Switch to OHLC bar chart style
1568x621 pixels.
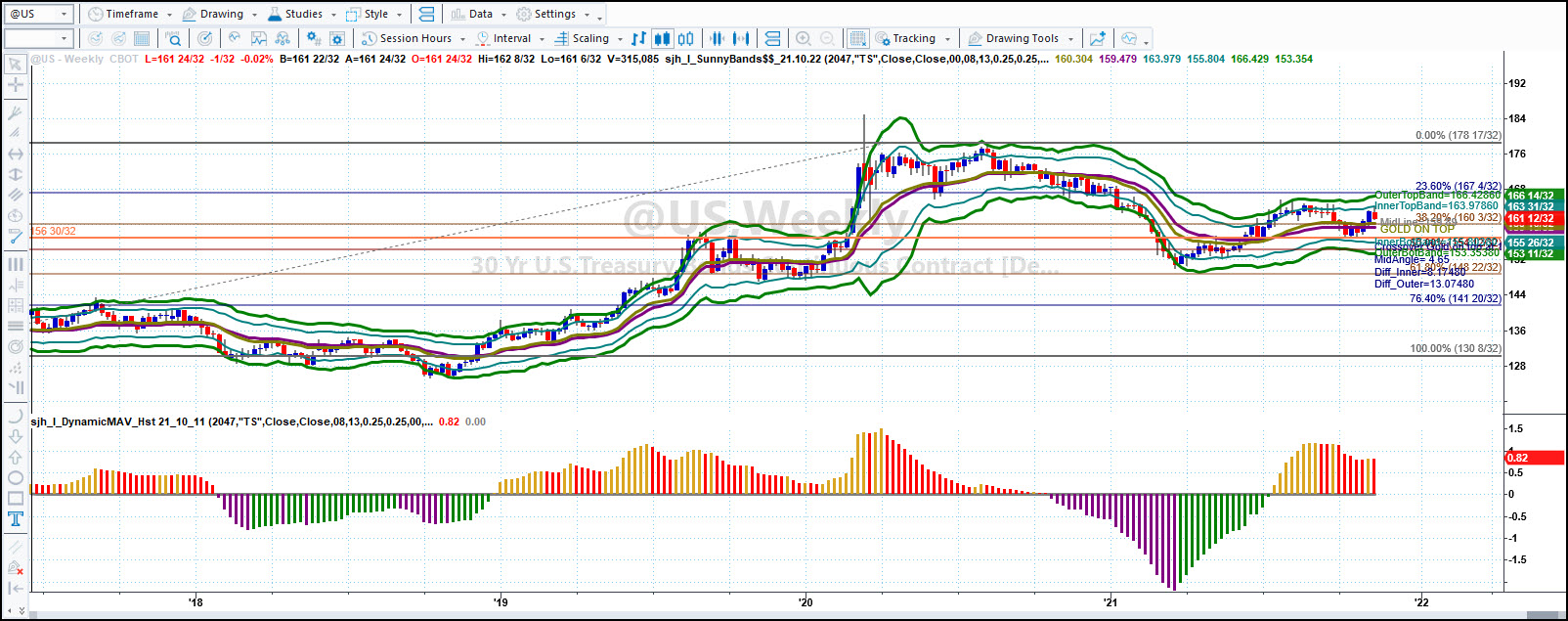coord(638,38)
